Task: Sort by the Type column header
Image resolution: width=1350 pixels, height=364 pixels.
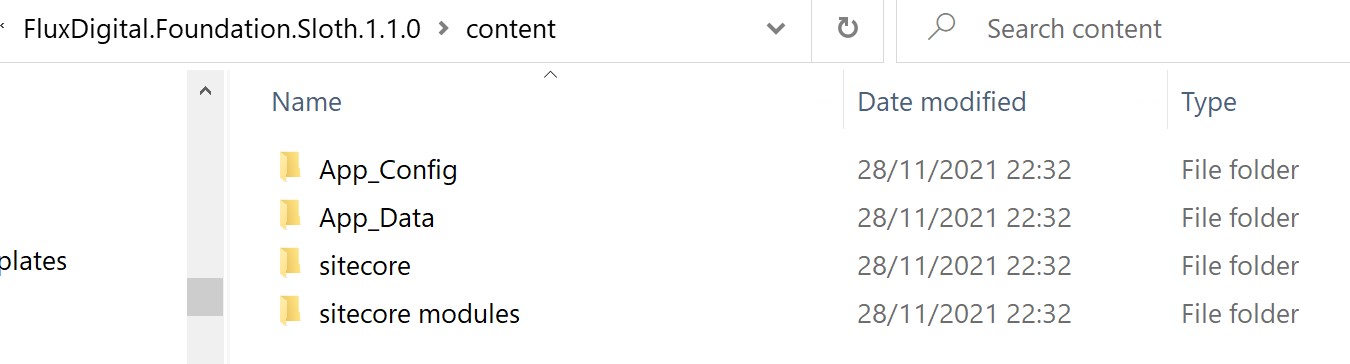Action: (x=1208, y=102)
